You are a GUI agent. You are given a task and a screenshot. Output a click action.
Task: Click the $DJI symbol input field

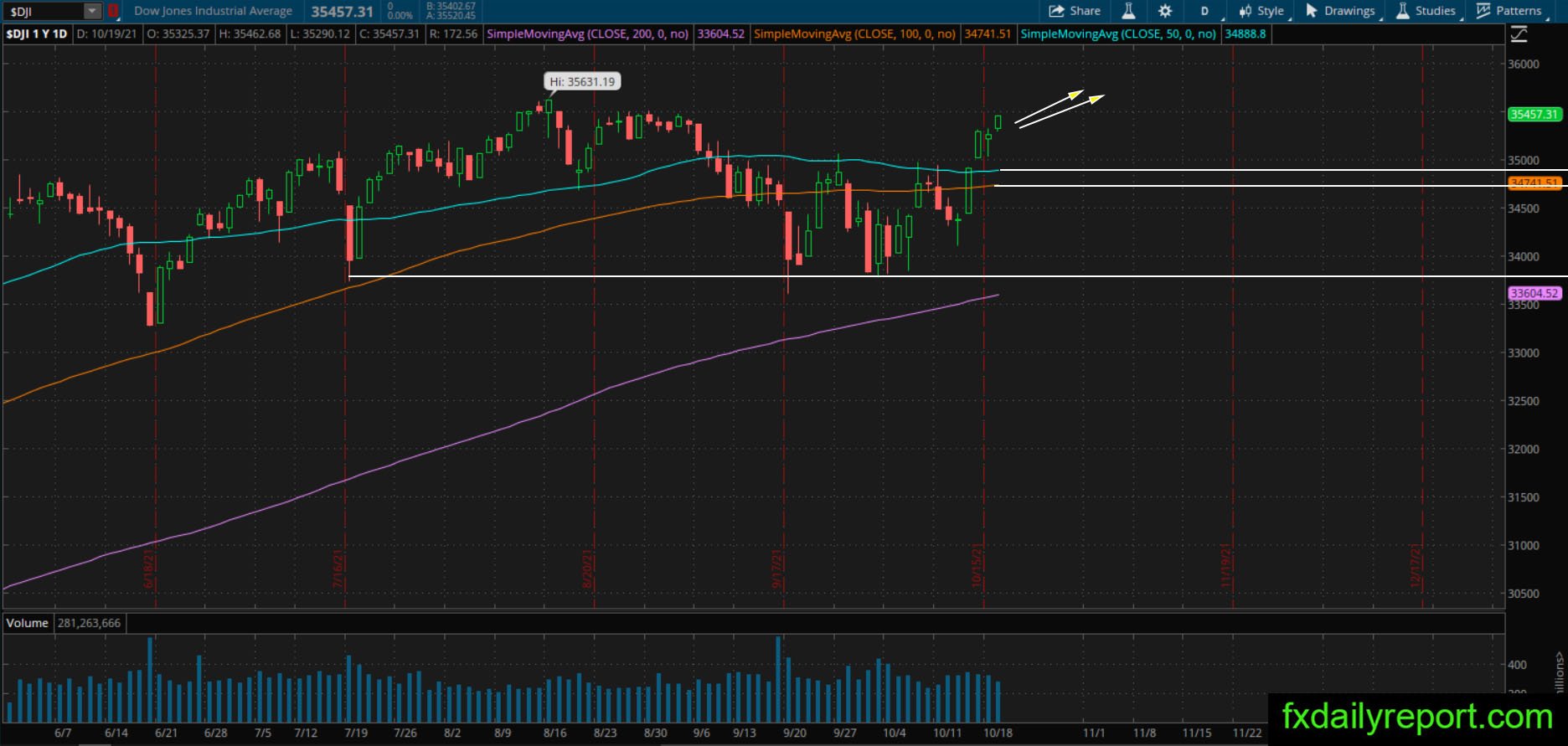tap(44, 12)
